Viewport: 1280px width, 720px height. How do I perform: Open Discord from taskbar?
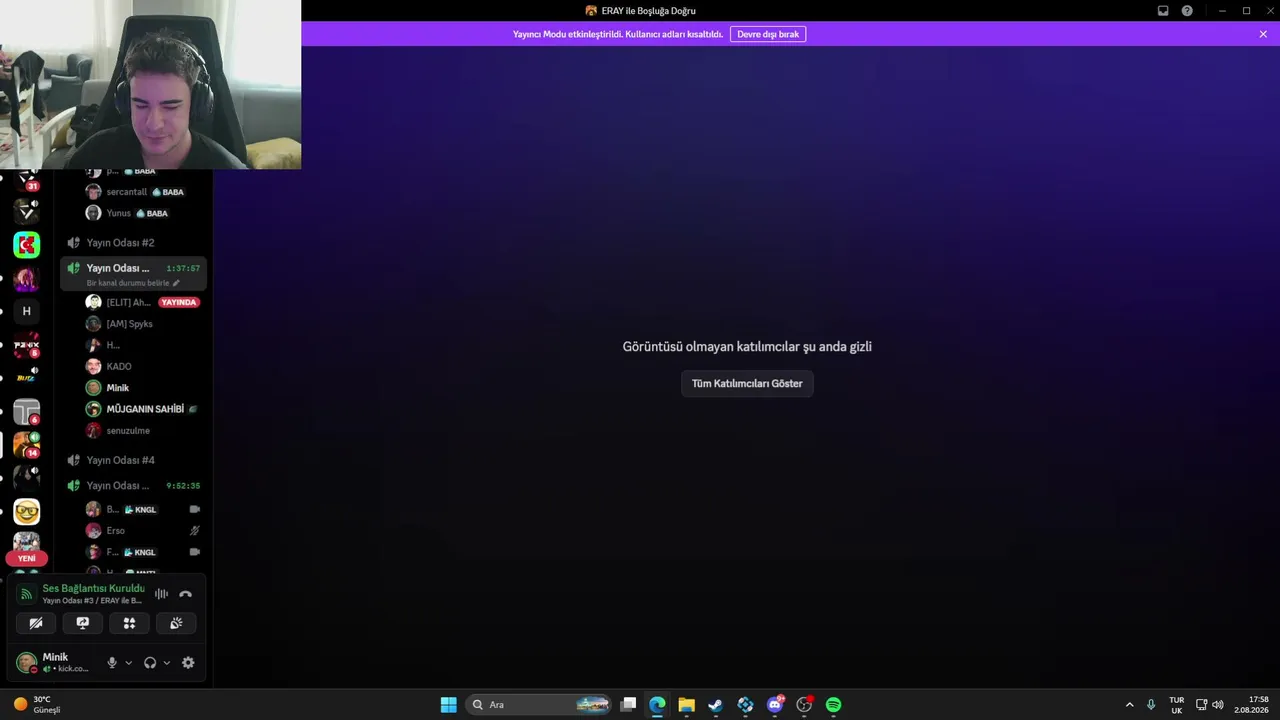775,705
